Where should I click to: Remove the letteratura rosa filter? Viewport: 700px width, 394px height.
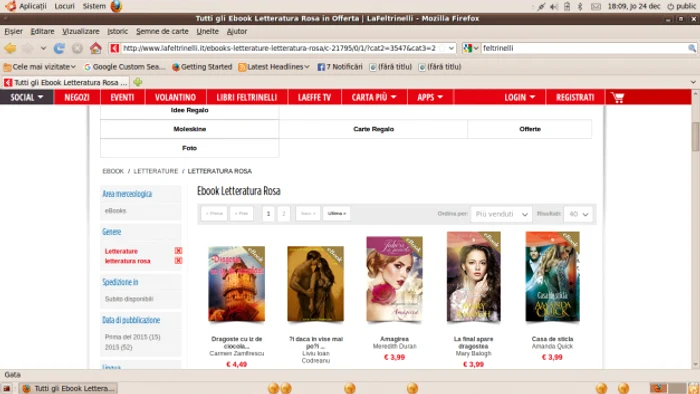click(178, 261)
